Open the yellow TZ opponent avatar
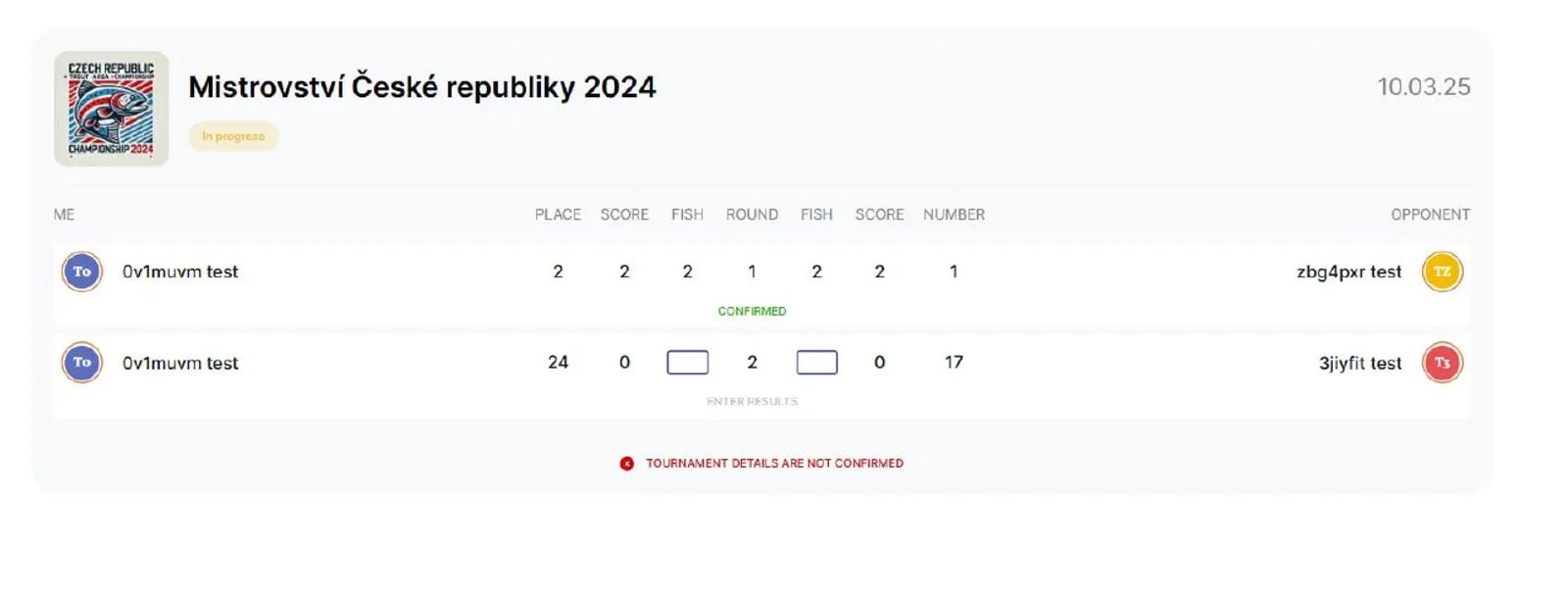Screen dimensions: 1568x592 tap(1443, 271)
